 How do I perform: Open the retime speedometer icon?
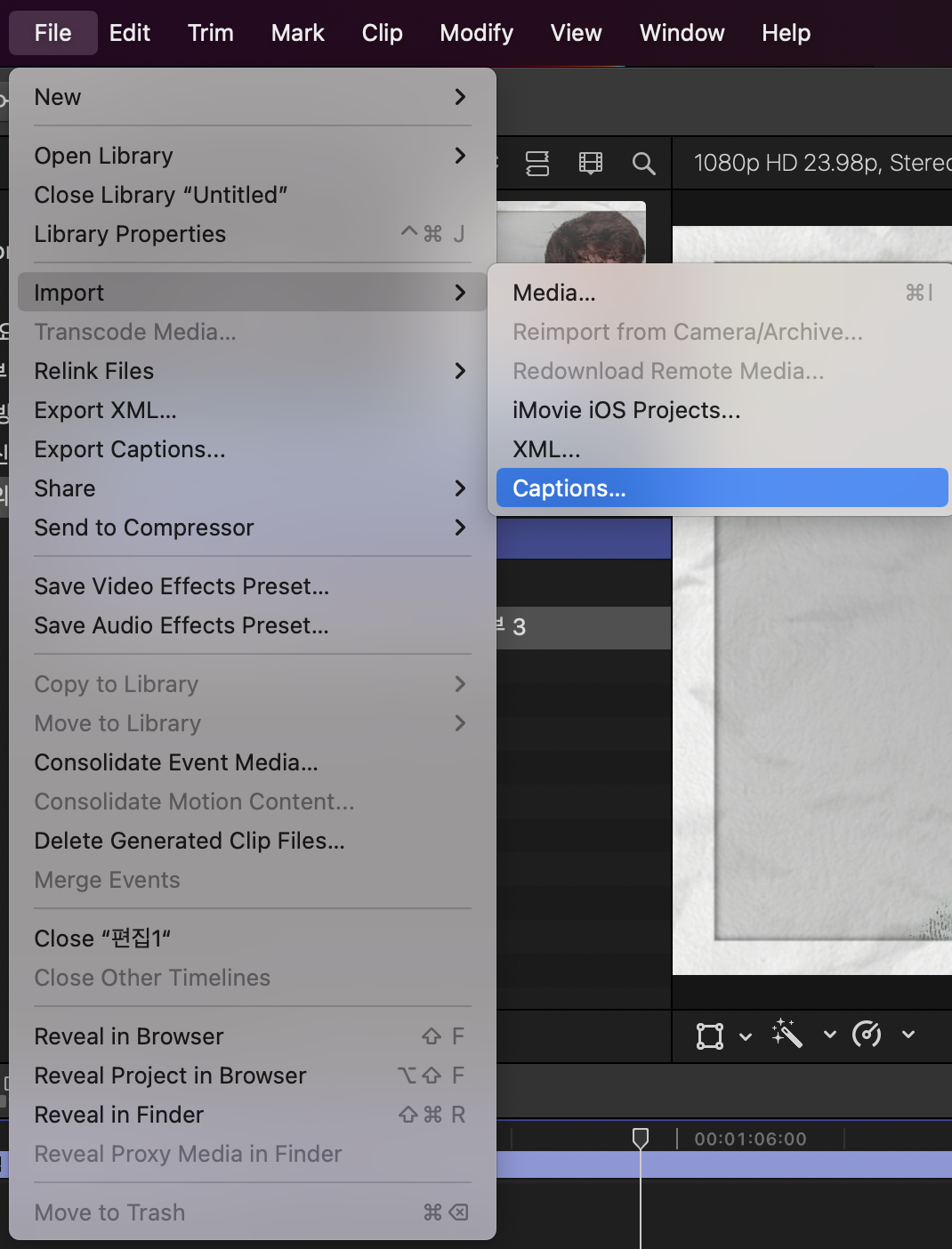click(867, 1034)
